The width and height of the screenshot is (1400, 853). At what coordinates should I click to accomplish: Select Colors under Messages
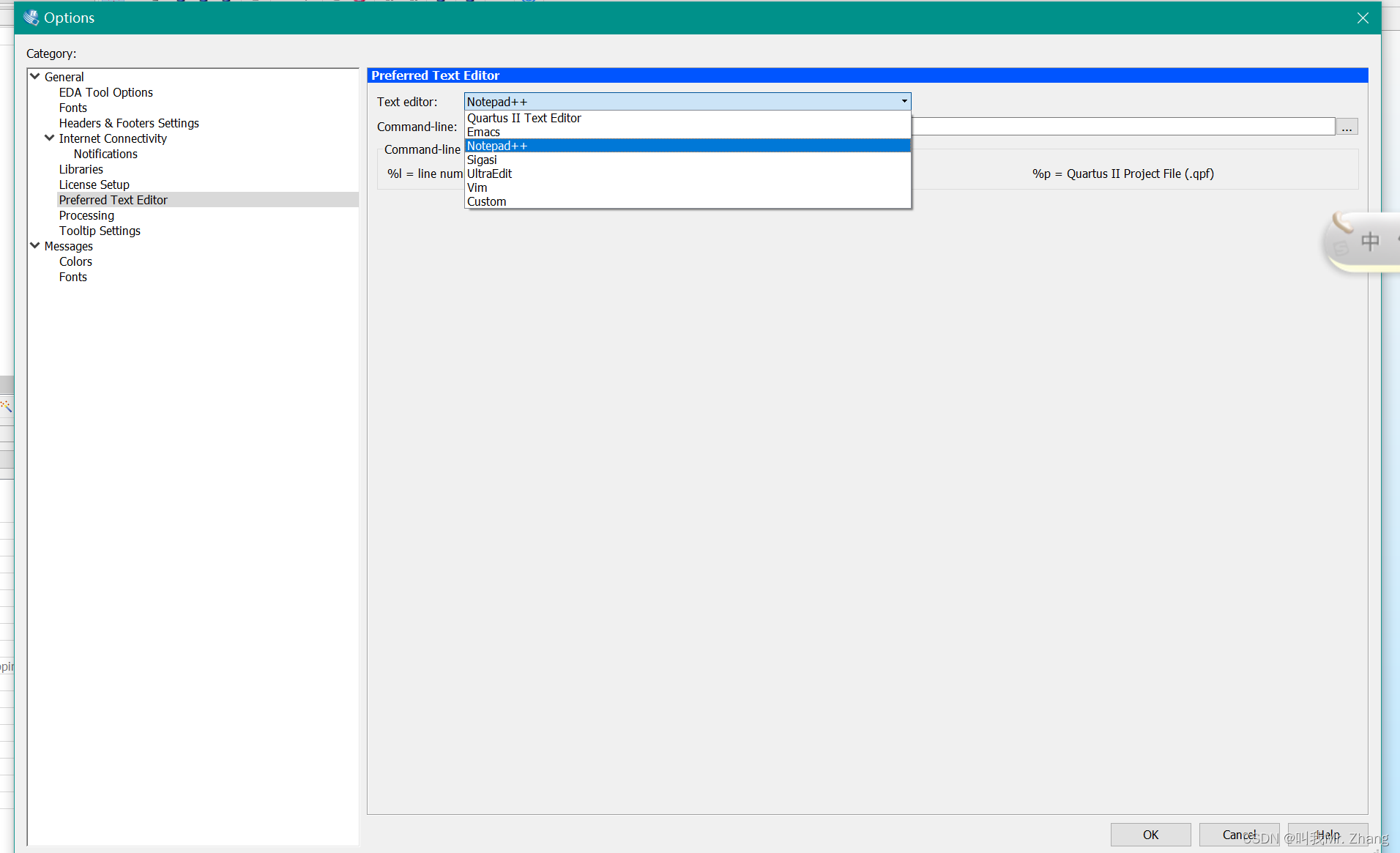(x=75, y=261)
